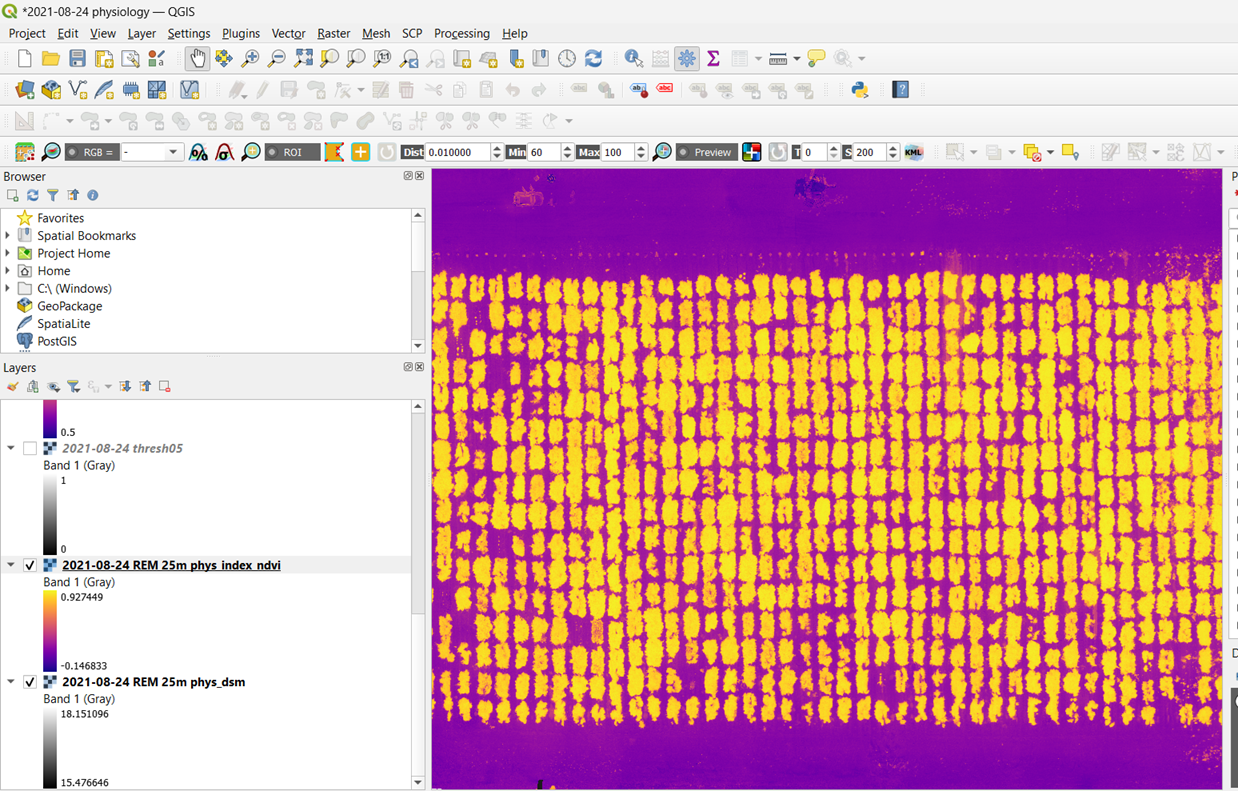1238x793 pixels.
Task: Click the Layers panel scrollbar down arrow
Action: (418, 783)
